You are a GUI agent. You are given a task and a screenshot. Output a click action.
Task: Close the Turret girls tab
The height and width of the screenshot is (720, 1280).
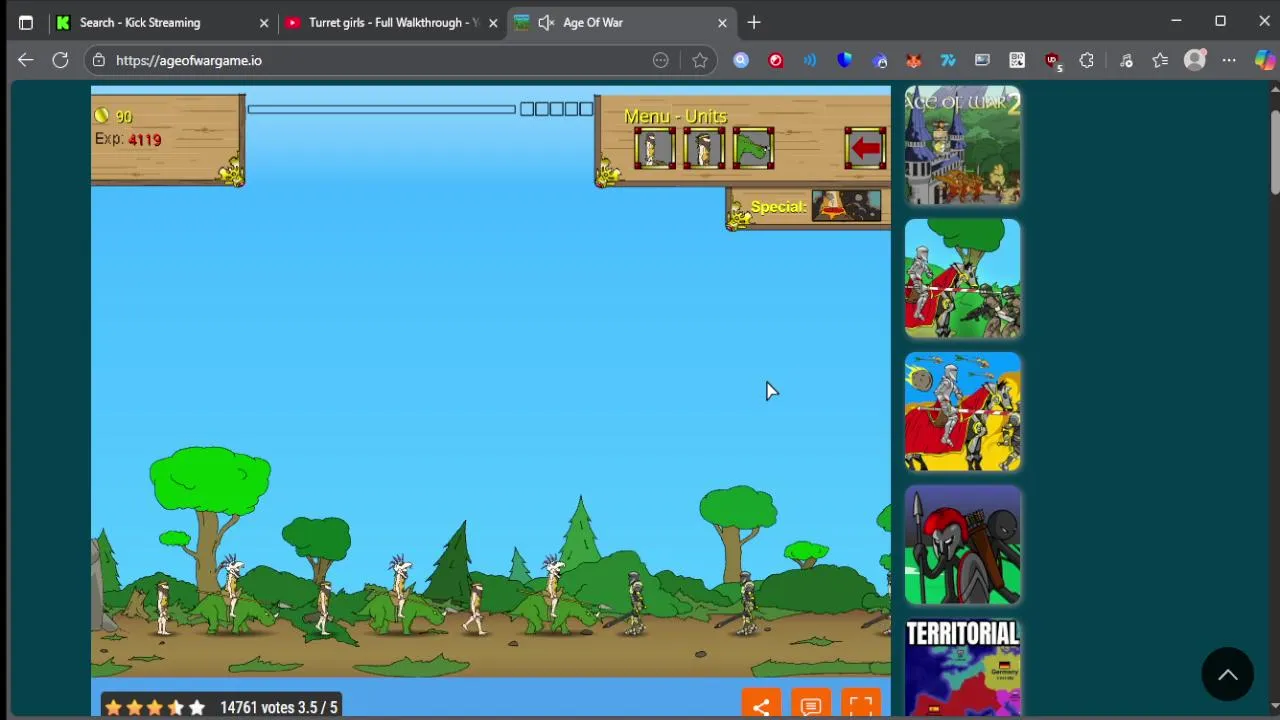(x=492, y=22)
